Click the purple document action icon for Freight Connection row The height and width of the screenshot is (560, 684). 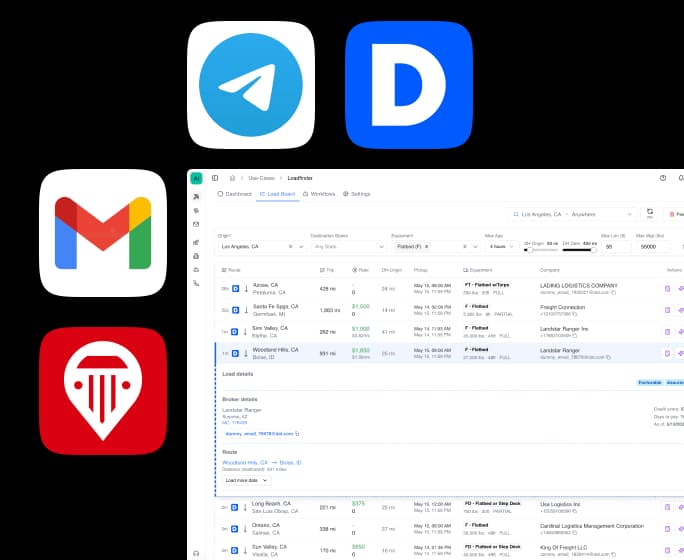pos(667,310)
